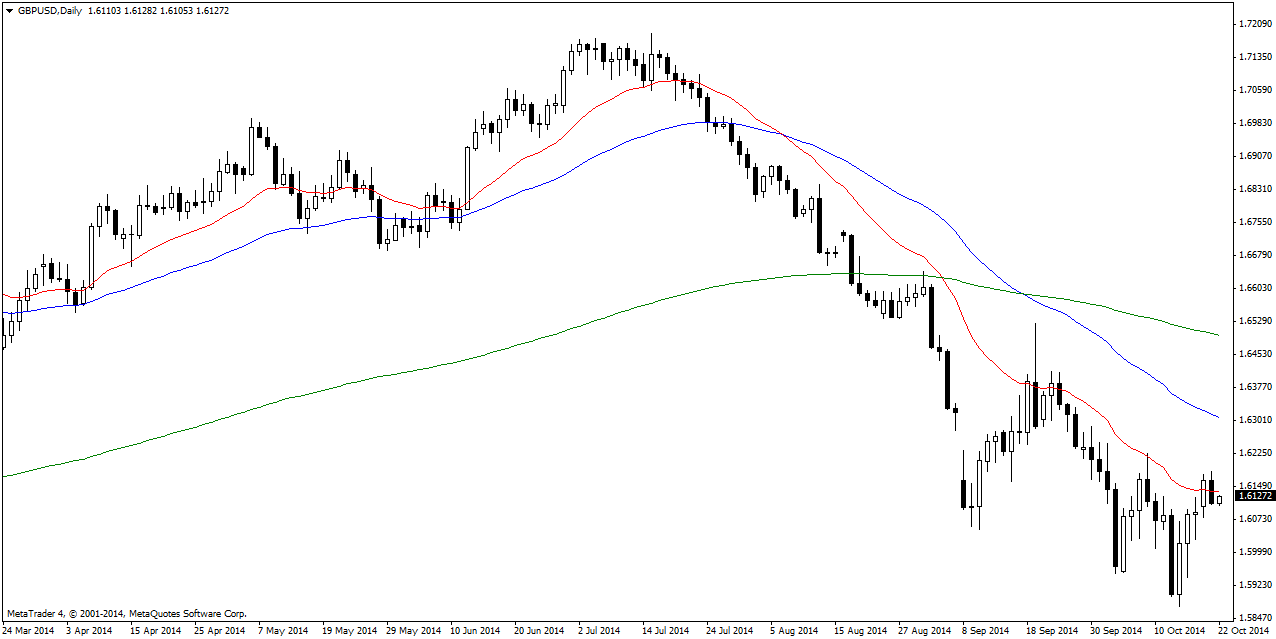Screen dimensions: 1276x639
Task: Click the 10 Jun 2014 time axis label
Action: pos(474,631)
